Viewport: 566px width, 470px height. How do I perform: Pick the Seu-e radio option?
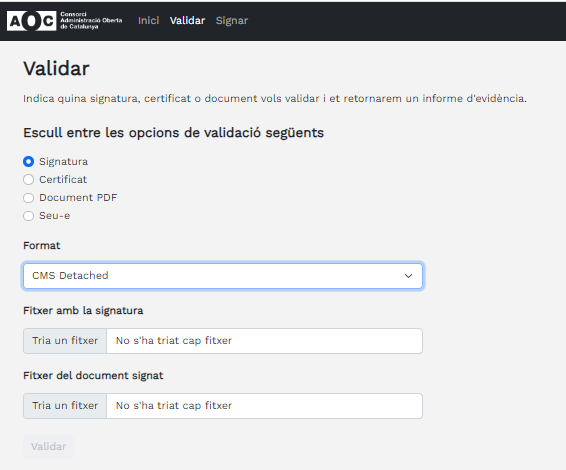tap(29, 216)
